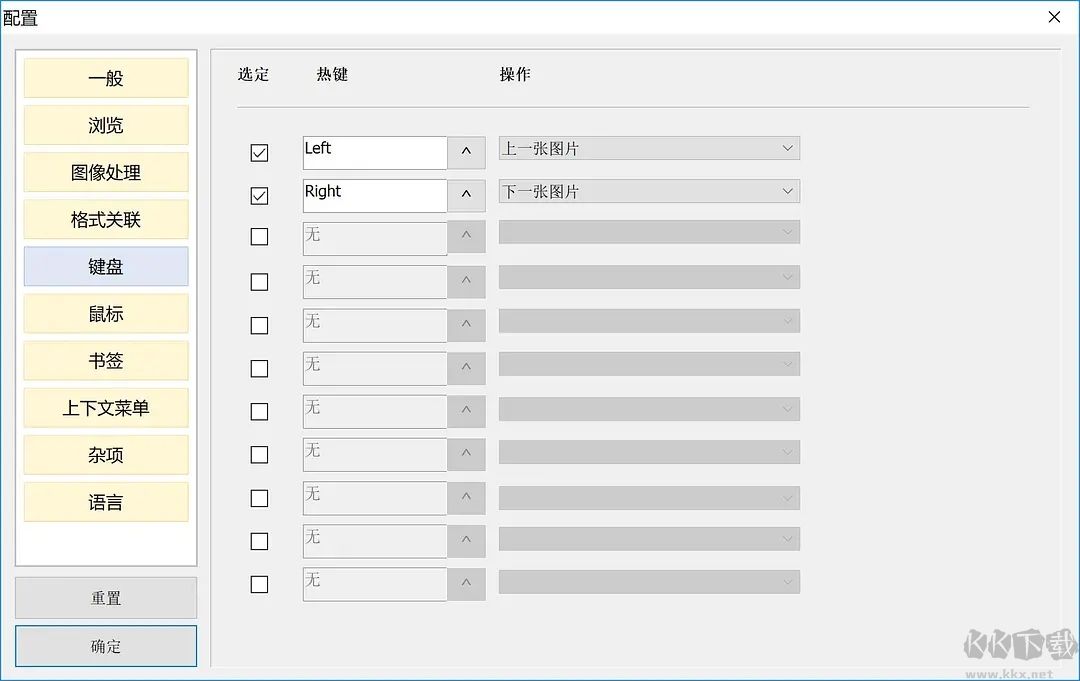Uncheck the Right hotkey row checkbox
This screenshot has height=681, width=1080.
coord(259,195)
